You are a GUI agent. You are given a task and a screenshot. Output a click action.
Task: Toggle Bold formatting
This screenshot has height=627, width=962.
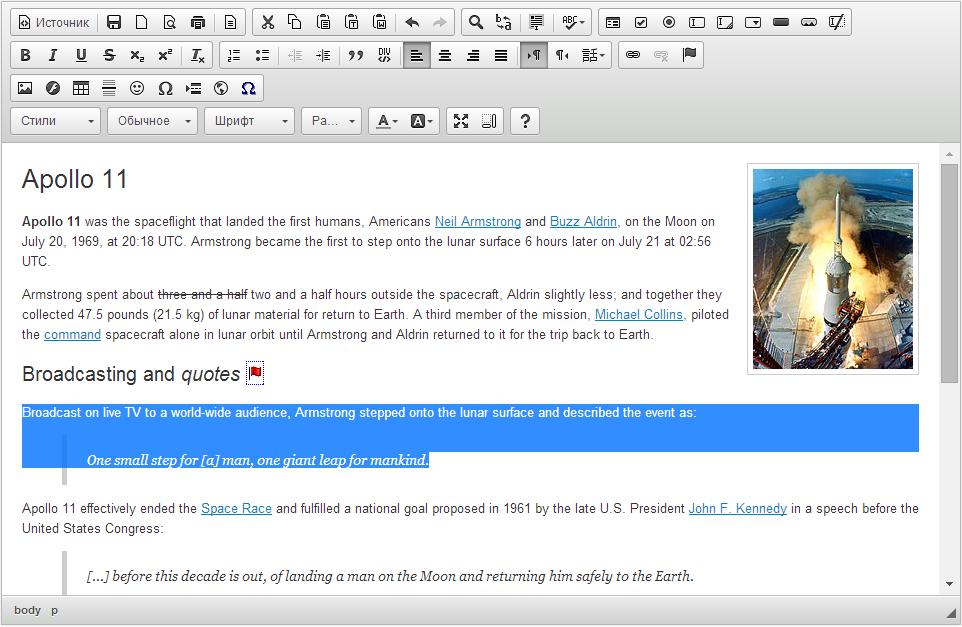(25, 55)
